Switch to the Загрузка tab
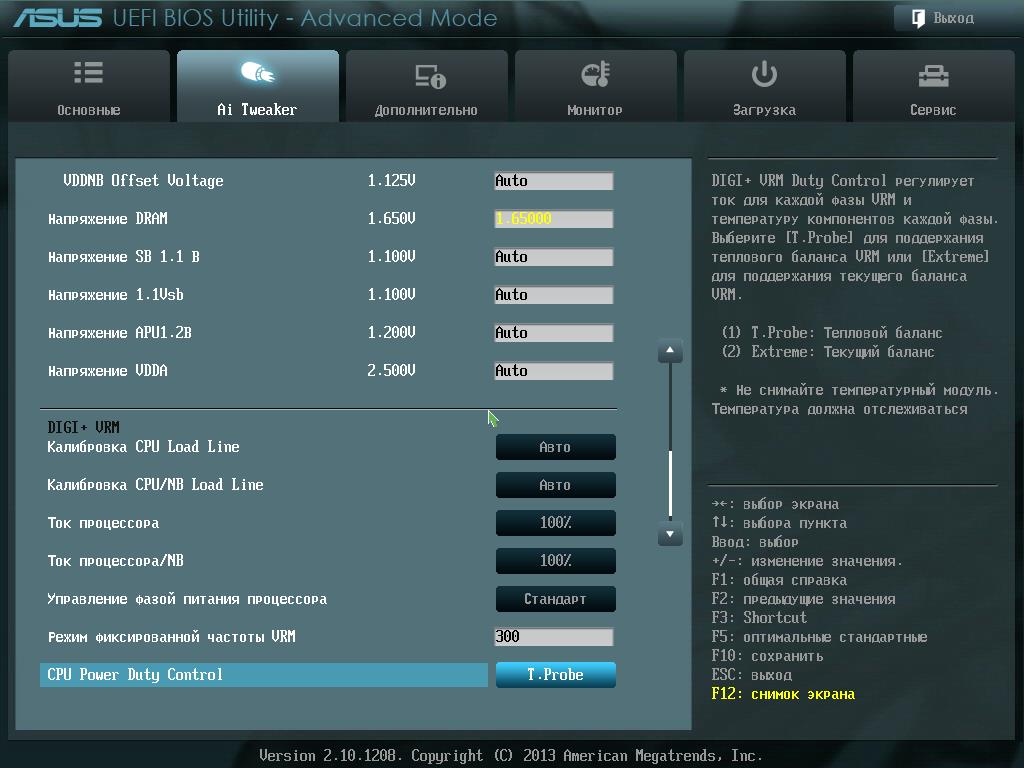Image resolution: width=1024 pixels, height=768 pixels. pyautogui.click(x=765, y=86)
